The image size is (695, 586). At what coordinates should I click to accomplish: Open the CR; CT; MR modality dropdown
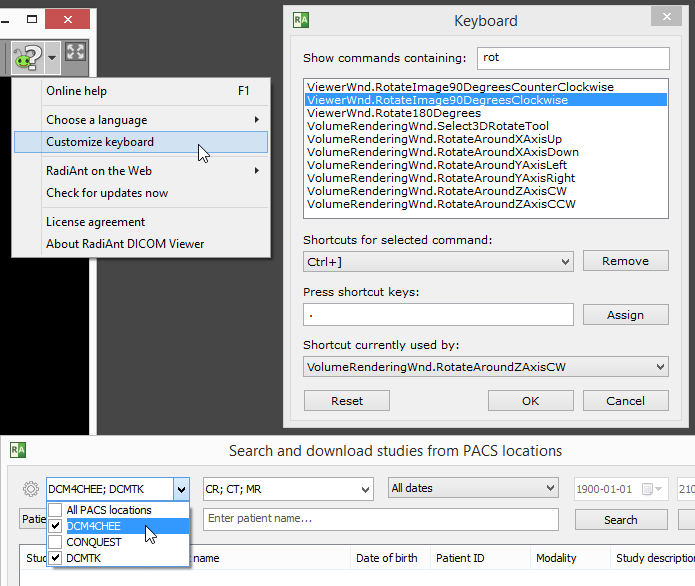click(x=288, y=489)
